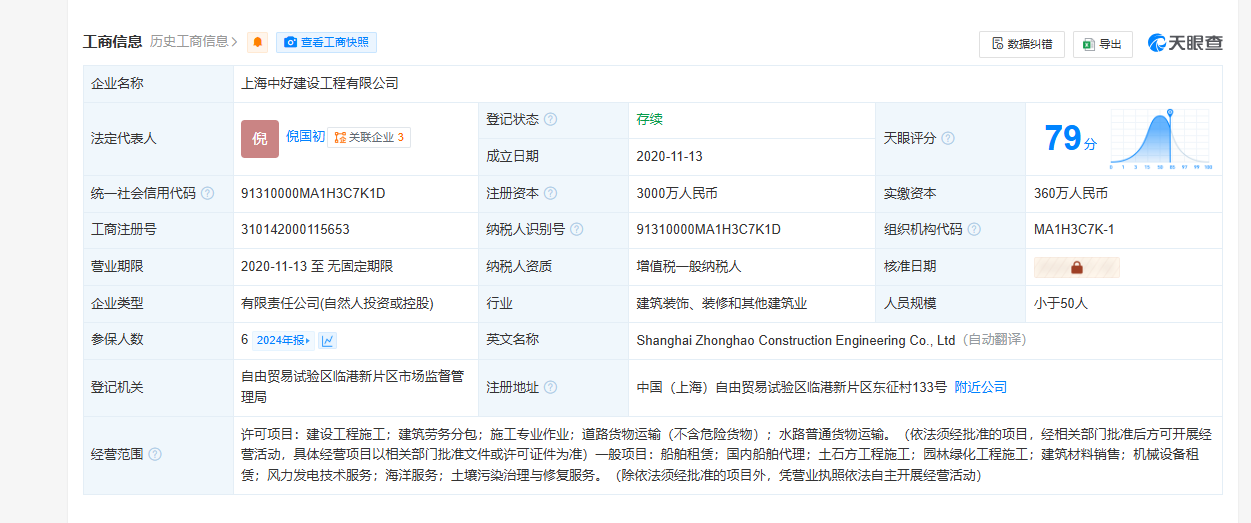
Task: Click the help icon beside 注册资本
Action: click(551, 194)
